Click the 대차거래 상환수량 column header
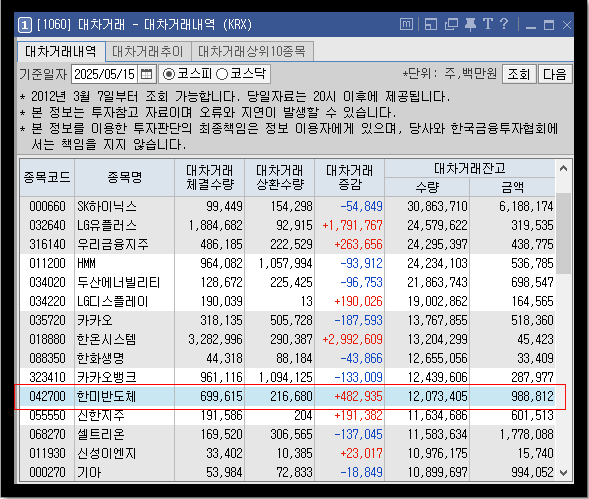The image size is (589, 499). coord(279,177)
